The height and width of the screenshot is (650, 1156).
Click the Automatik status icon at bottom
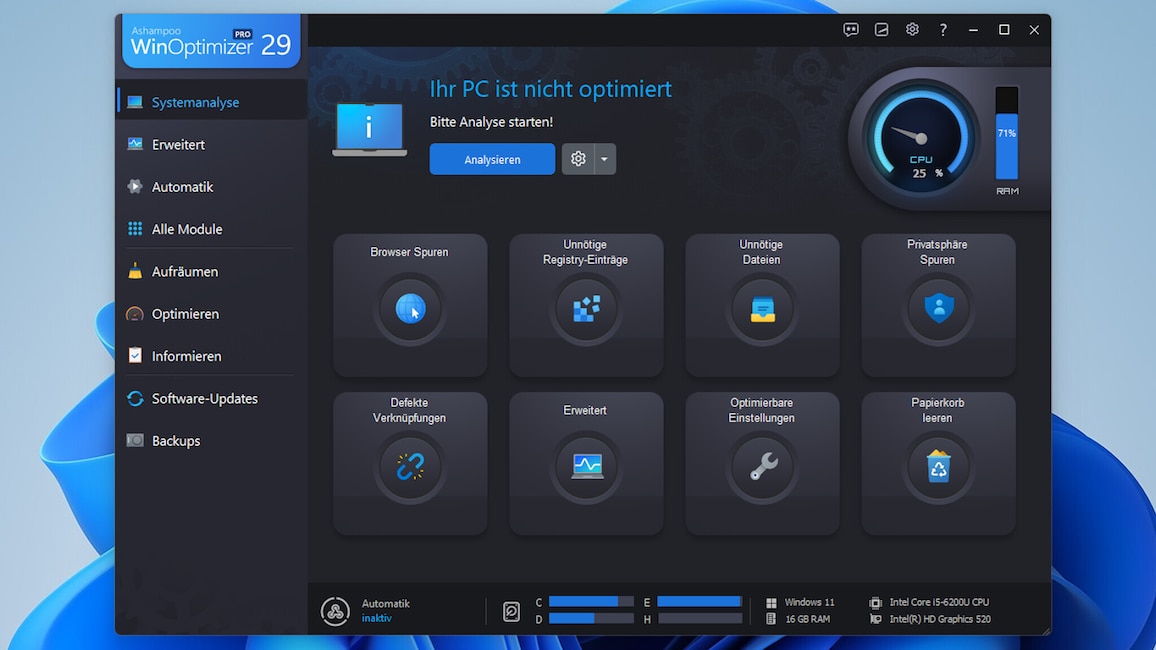[335, 611]
